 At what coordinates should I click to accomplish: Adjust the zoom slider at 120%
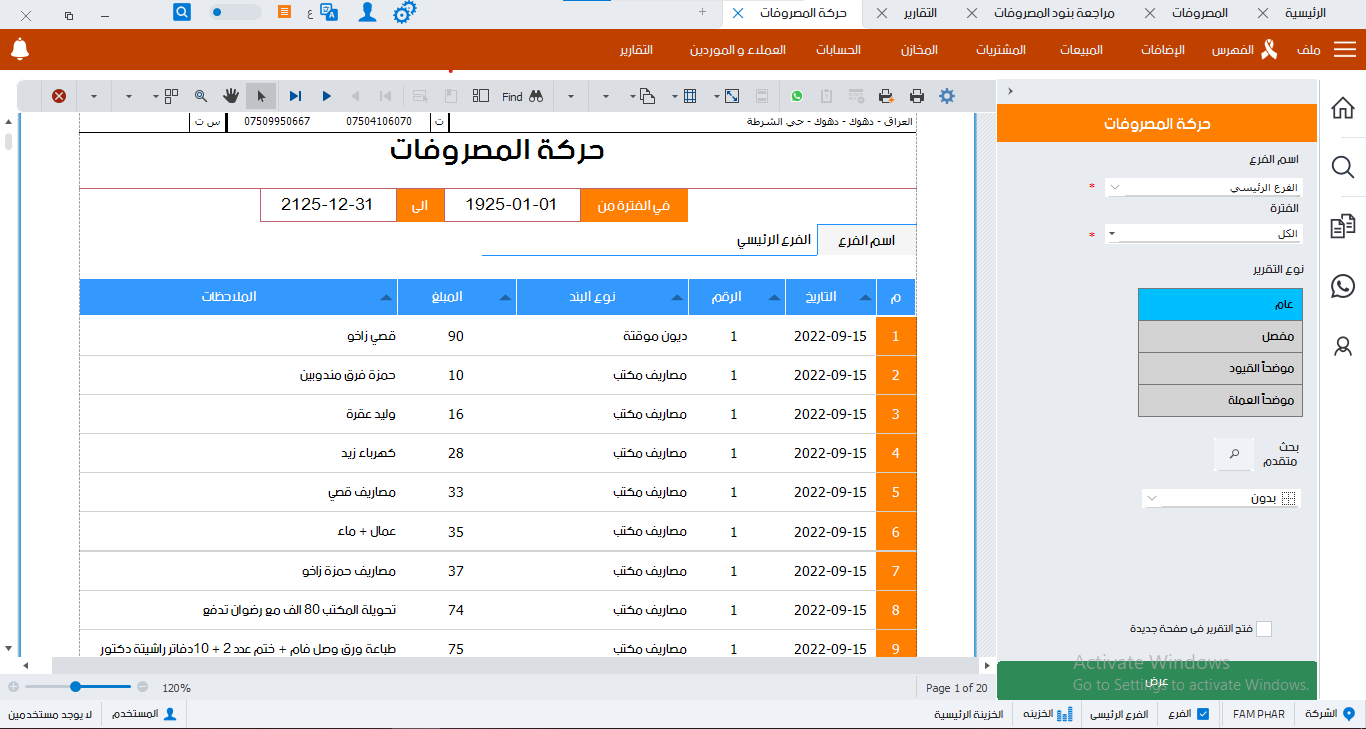(x=76, y=687)
